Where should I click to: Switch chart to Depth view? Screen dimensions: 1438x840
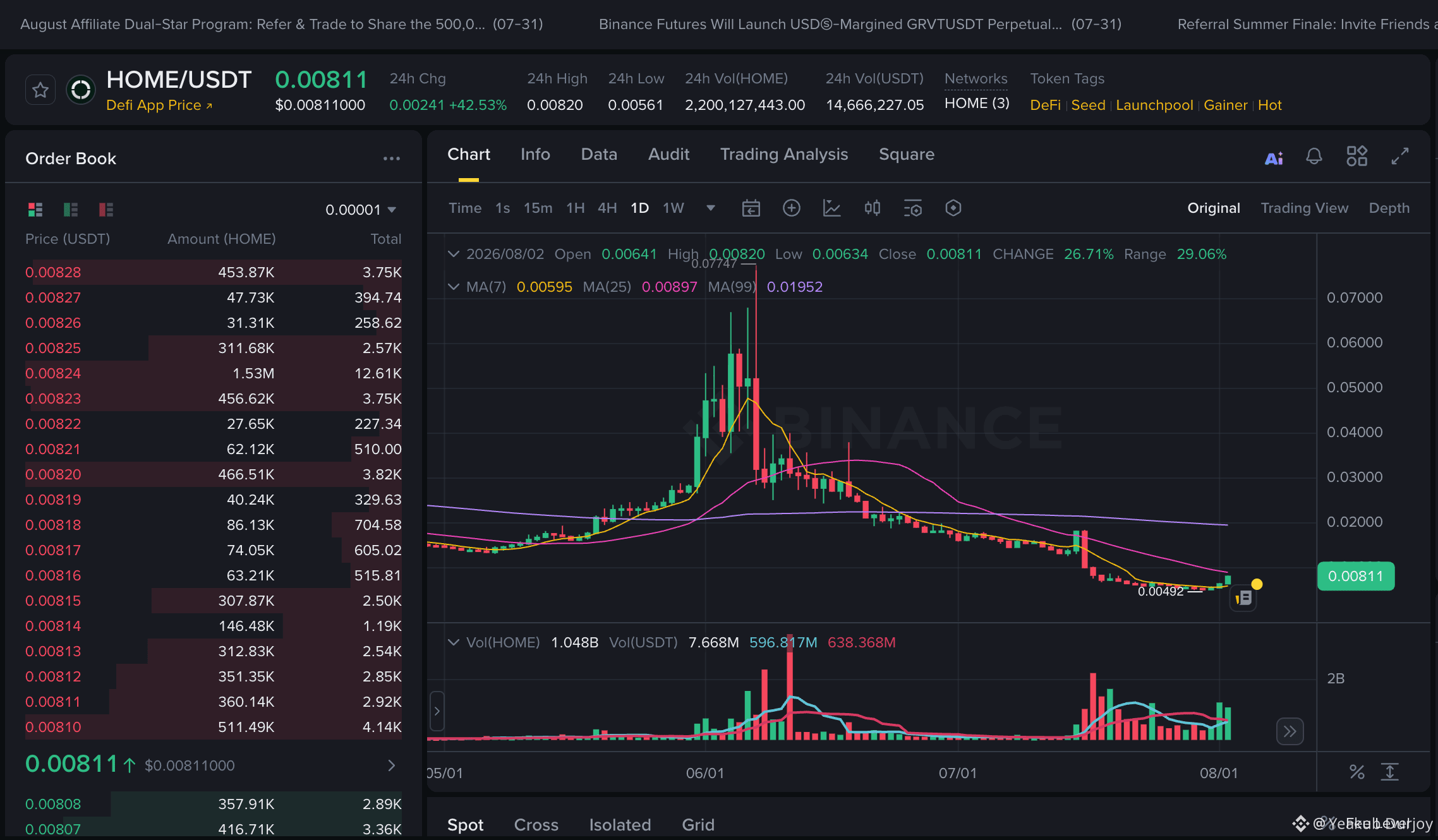1389,208
